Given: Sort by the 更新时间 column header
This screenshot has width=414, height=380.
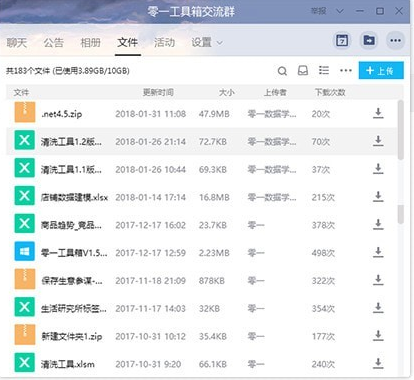Looking at the screenshot, I should (158, 92).
